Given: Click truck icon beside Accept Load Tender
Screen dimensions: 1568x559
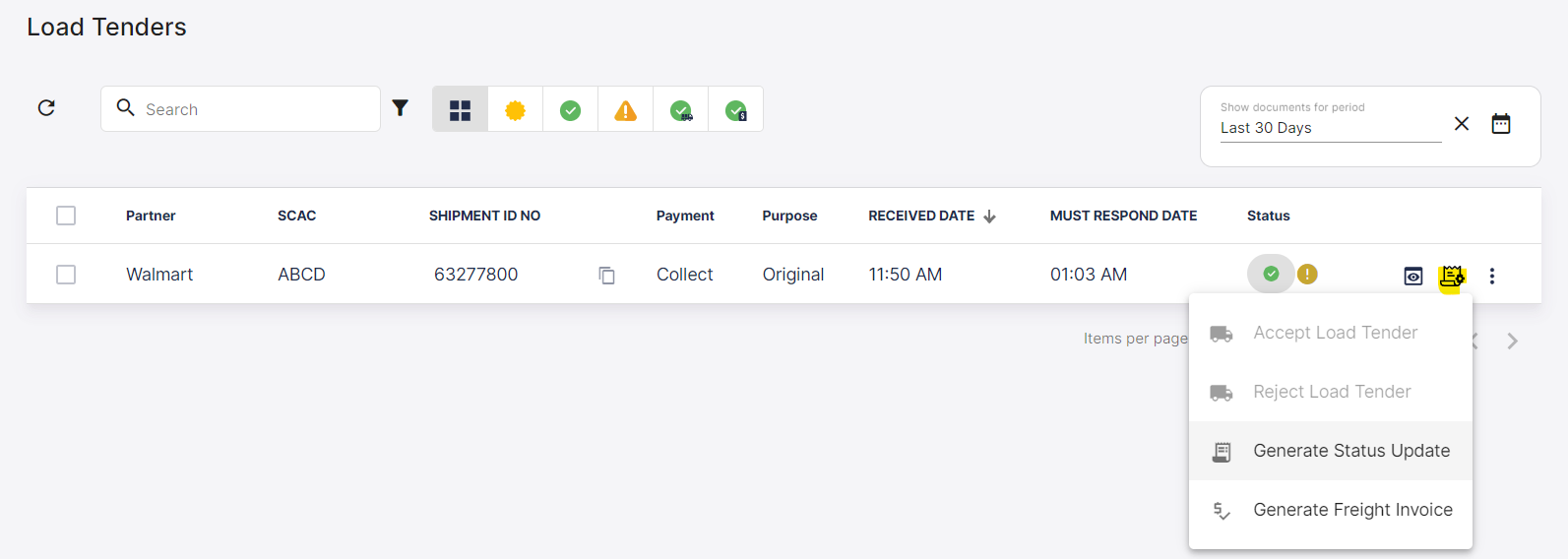Looking at the screenshot, I should [x=1222, y=334].
